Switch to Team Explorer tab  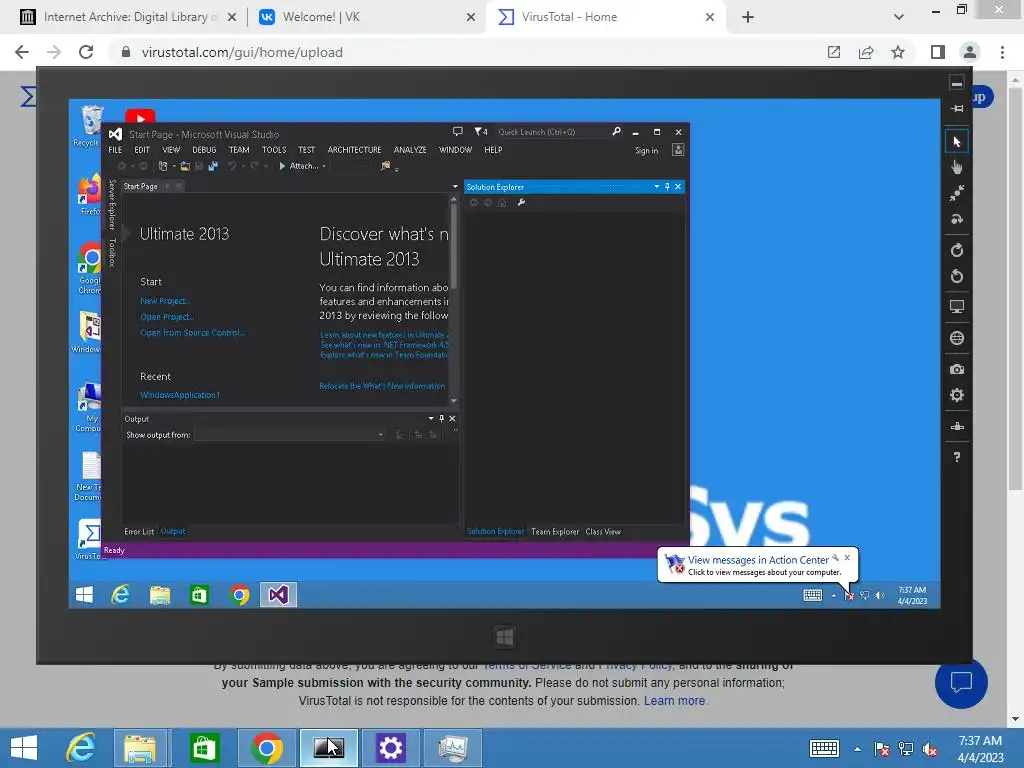click(555, 532)
